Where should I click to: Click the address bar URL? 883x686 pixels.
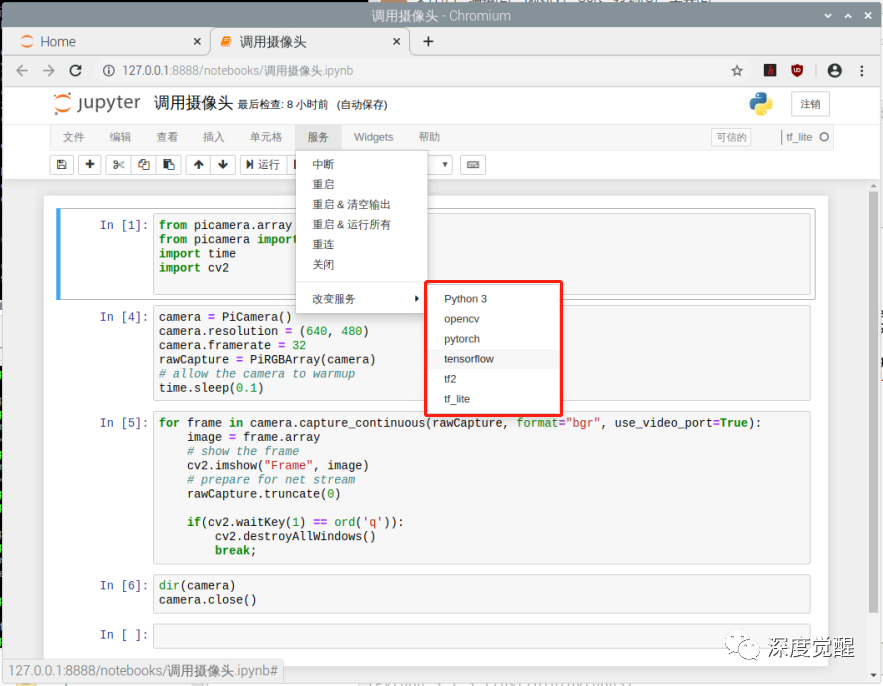tap(238, 70)
